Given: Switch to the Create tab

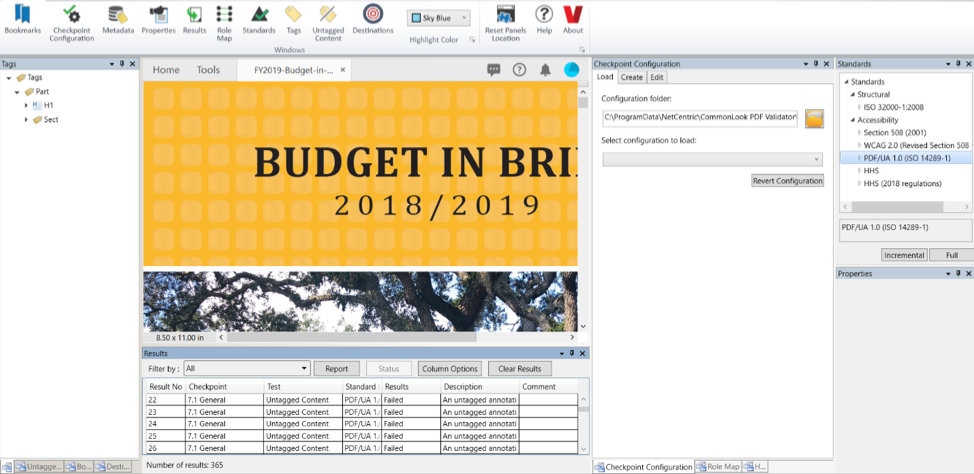Looking at the screenshot, I should (632, 77).
